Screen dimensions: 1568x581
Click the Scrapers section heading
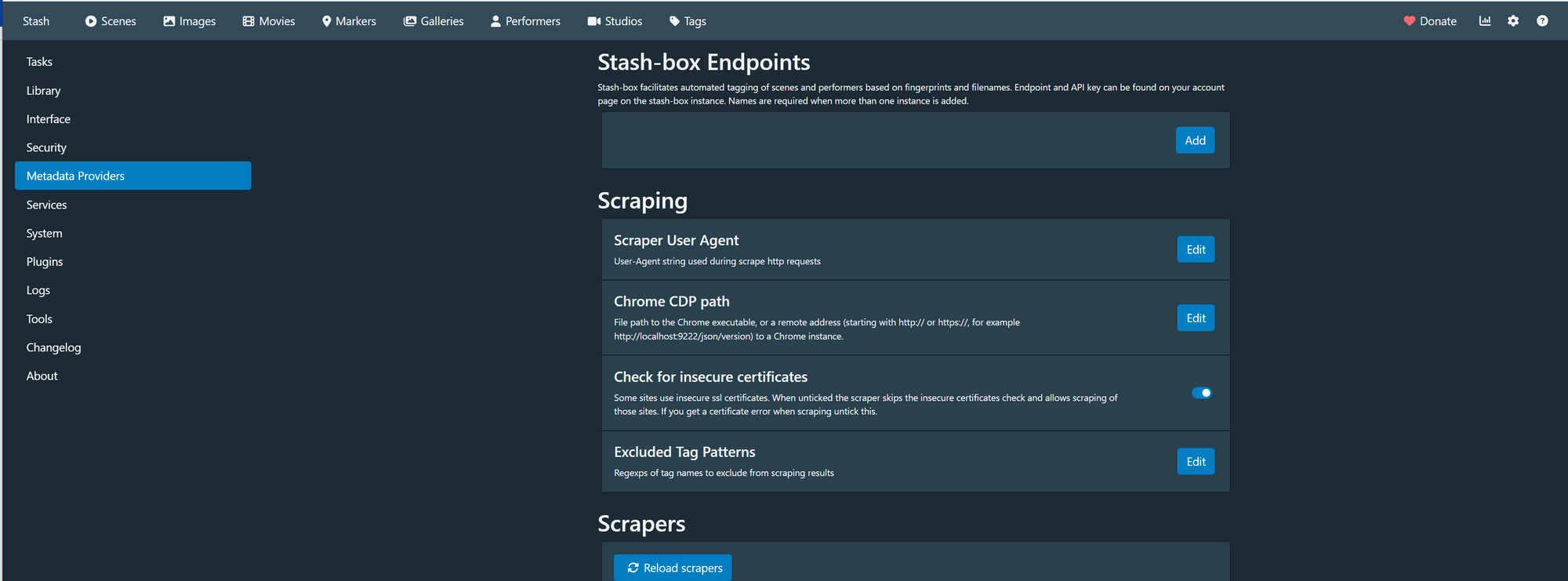tap(641, 524)
